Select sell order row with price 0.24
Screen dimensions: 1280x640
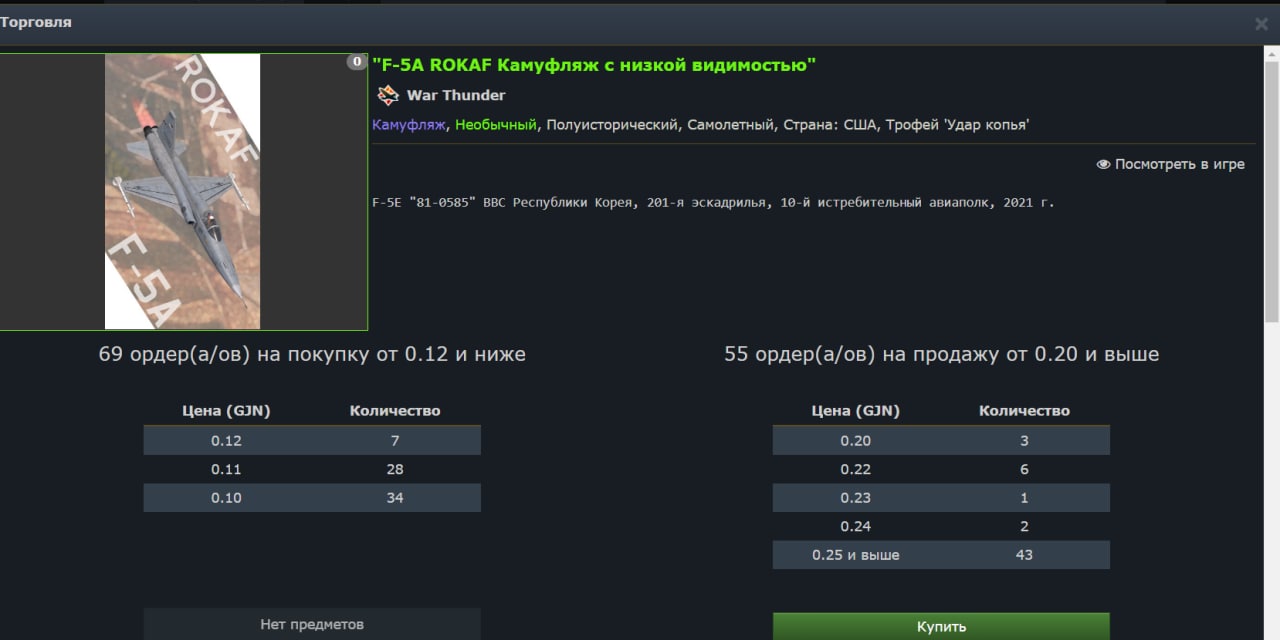coord(941,526)
